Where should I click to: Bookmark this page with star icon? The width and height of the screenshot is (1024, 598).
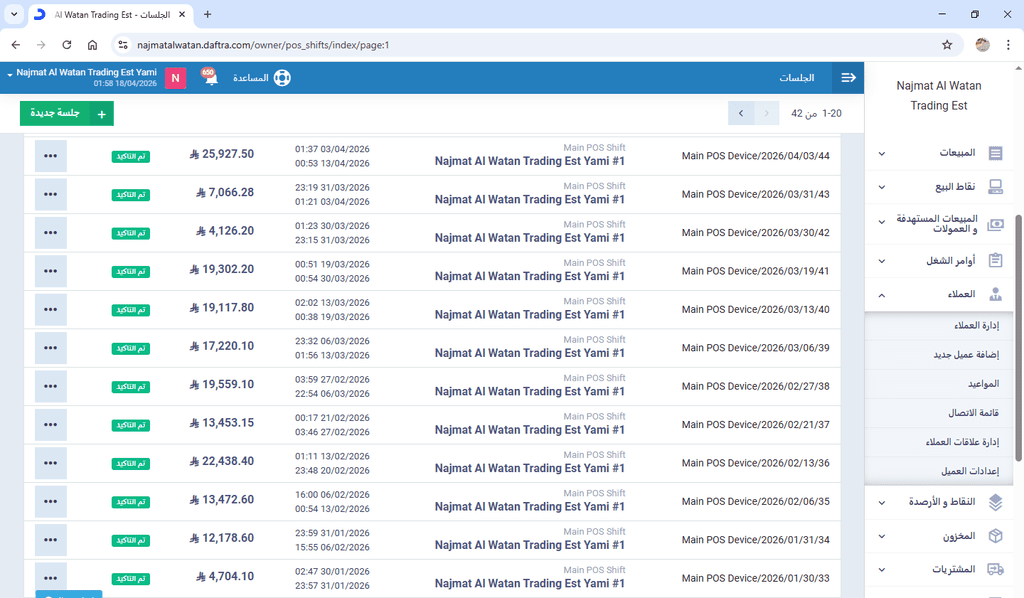pyautogui.click(x=947, y=45)
